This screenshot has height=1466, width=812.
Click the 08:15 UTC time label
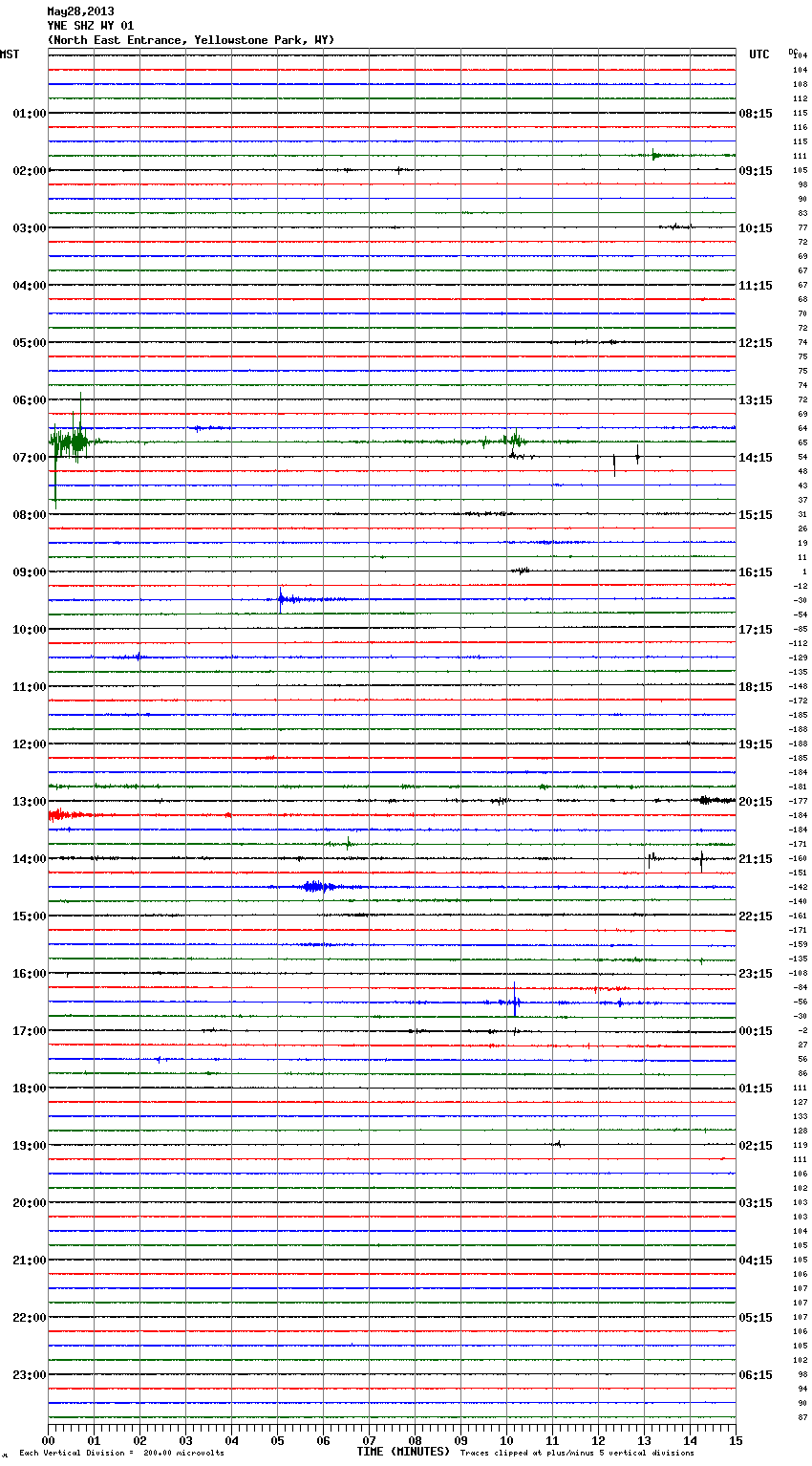click(756, 114)
